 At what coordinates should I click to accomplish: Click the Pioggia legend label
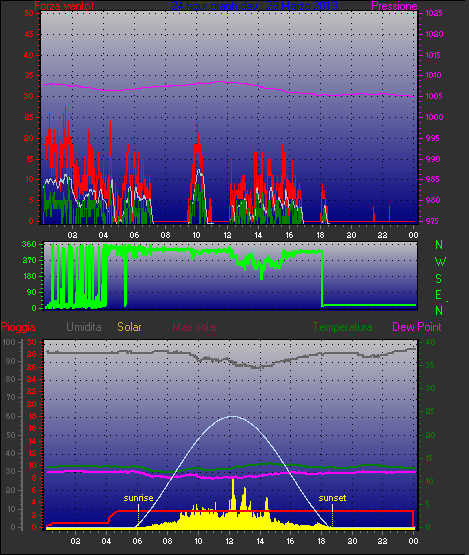click(18, 327)
